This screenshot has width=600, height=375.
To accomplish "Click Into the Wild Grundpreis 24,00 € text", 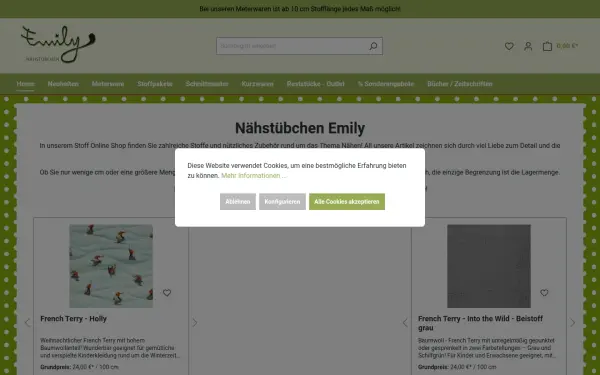I will 457,367.
